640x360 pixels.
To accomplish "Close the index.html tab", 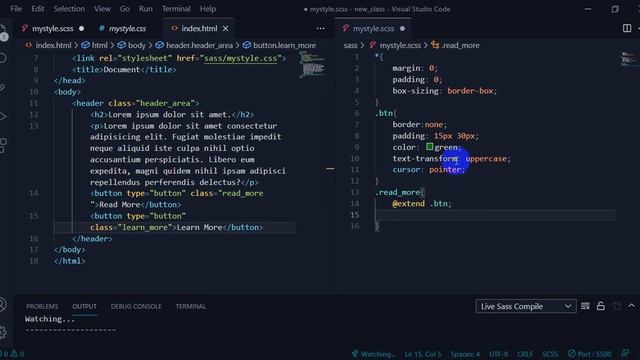I will [226, 29].
